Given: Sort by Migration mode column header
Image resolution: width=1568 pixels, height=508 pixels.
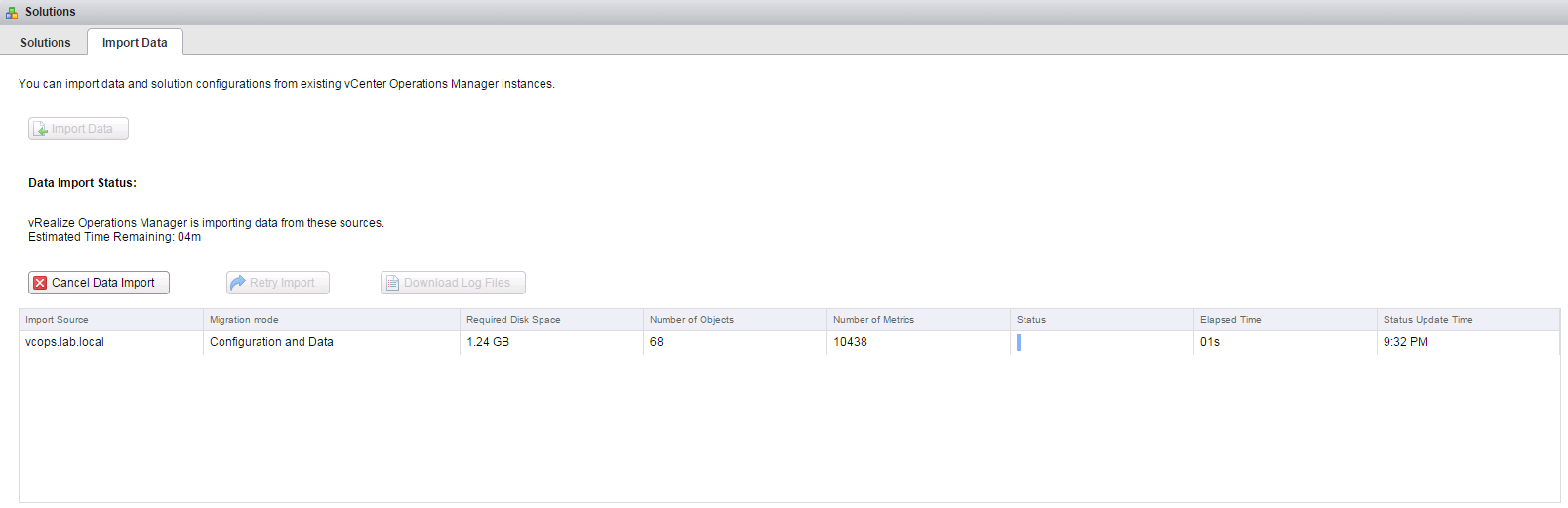Looking at the screenshot, I should point(332,320).
